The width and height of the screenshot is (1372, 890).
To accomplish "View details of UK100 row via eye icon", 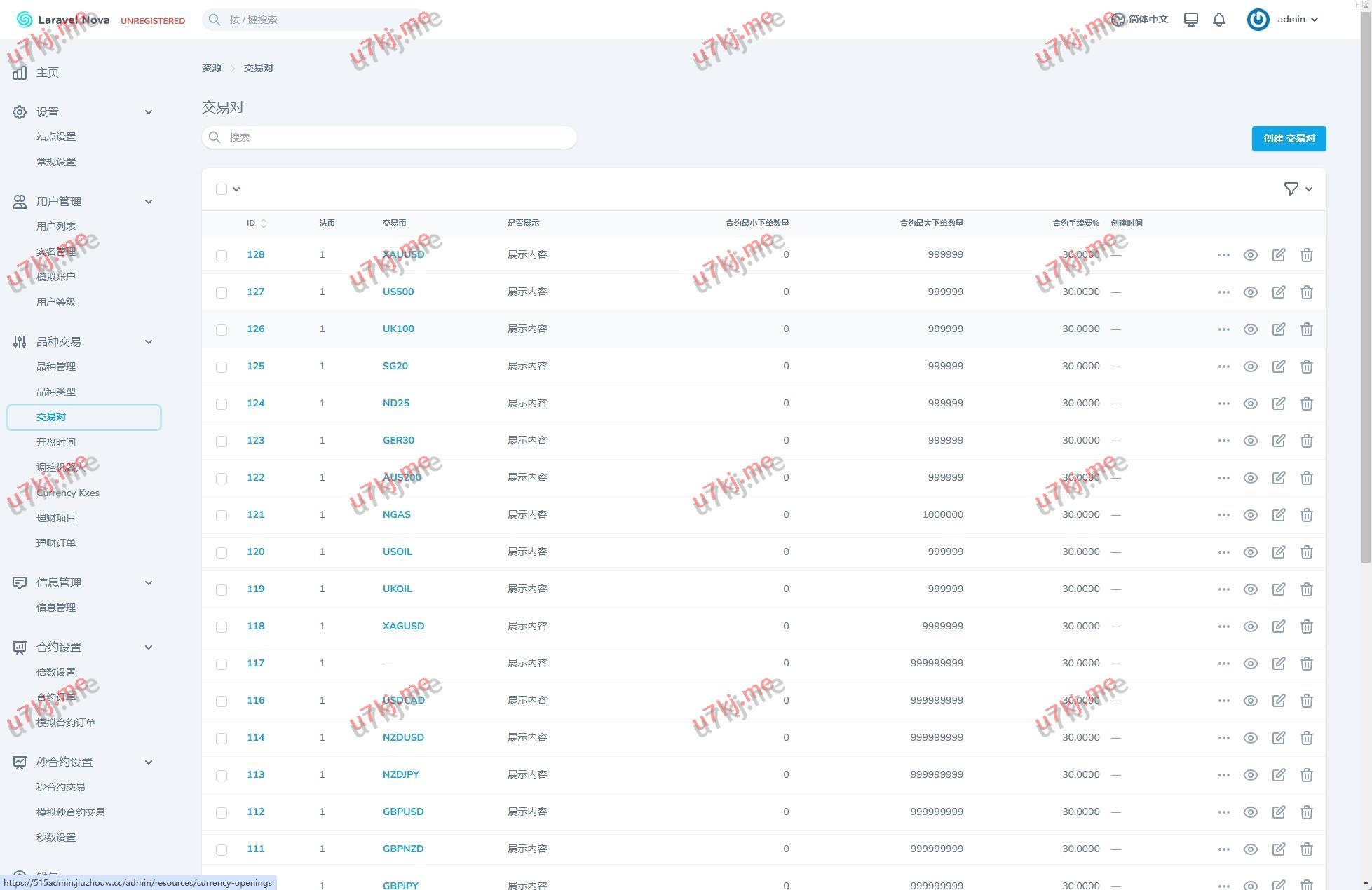I will [1250, 329].
